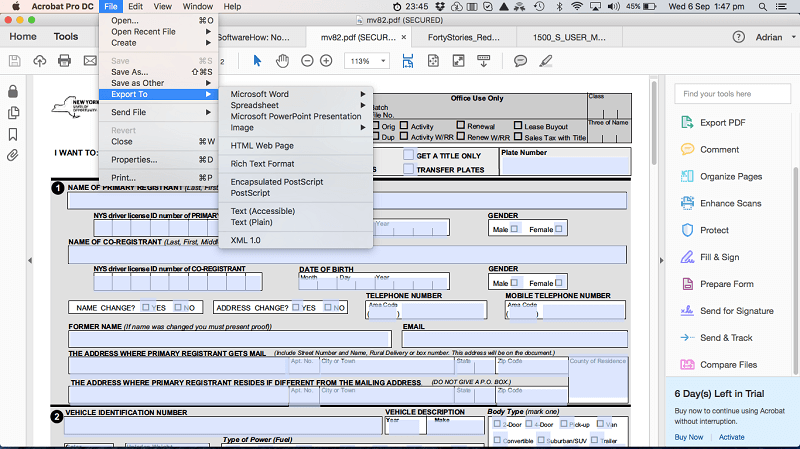The height and width of the screenshot is (449, 800).
Task: Check Male for primary registrant gender
Action: [x=514, y=229]
